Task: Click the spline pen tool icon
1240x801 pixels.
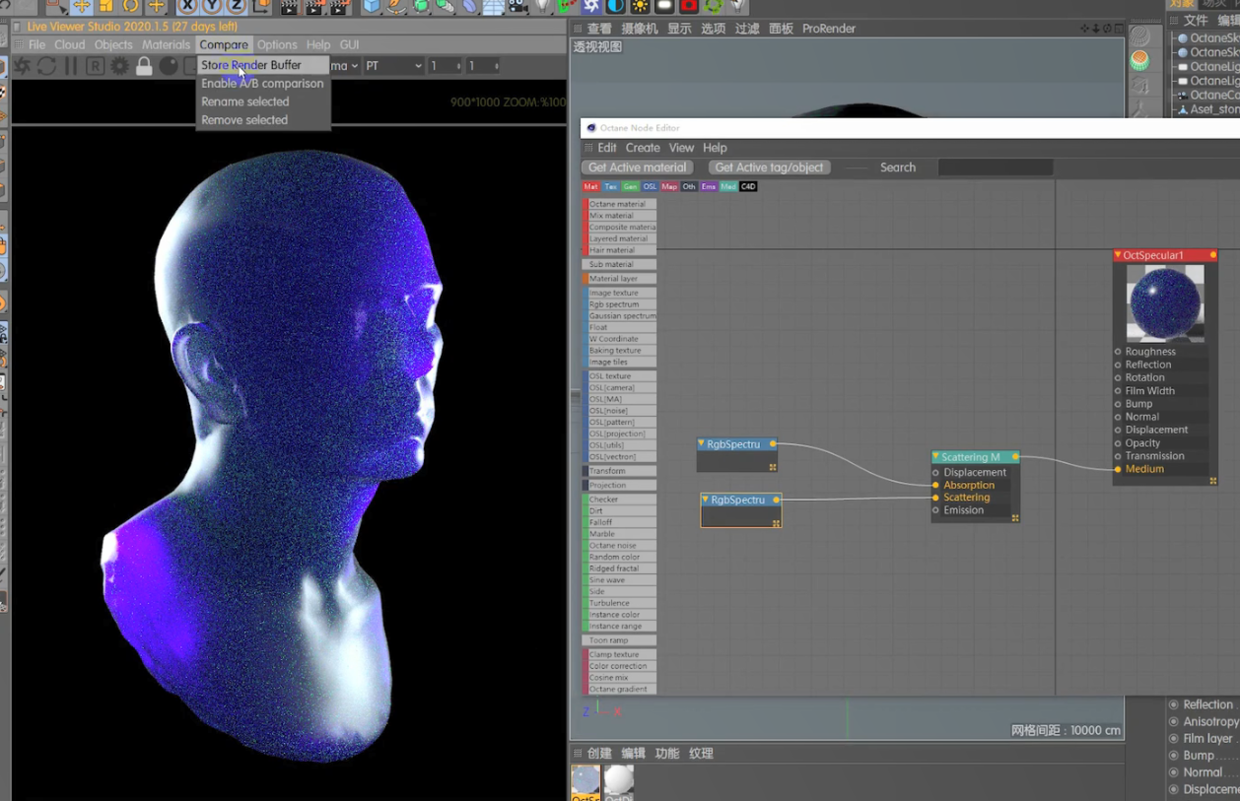Action: coord(397,6)
